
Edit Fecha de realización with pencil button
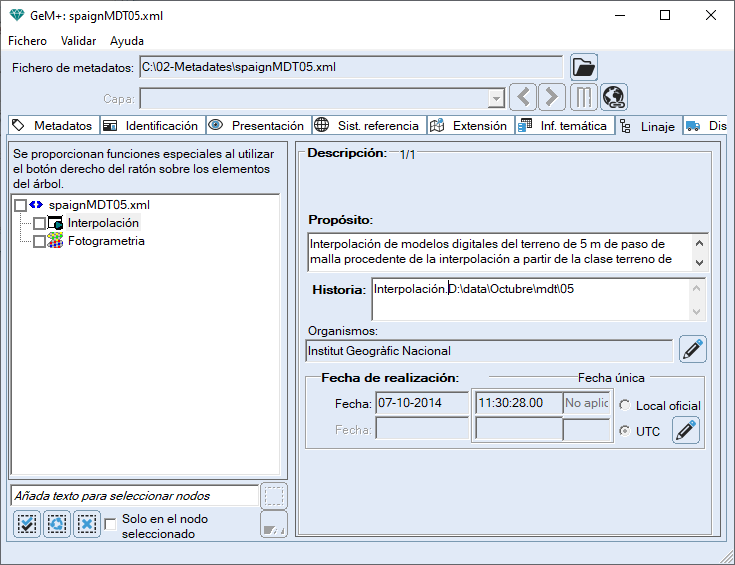pos(686,431)
